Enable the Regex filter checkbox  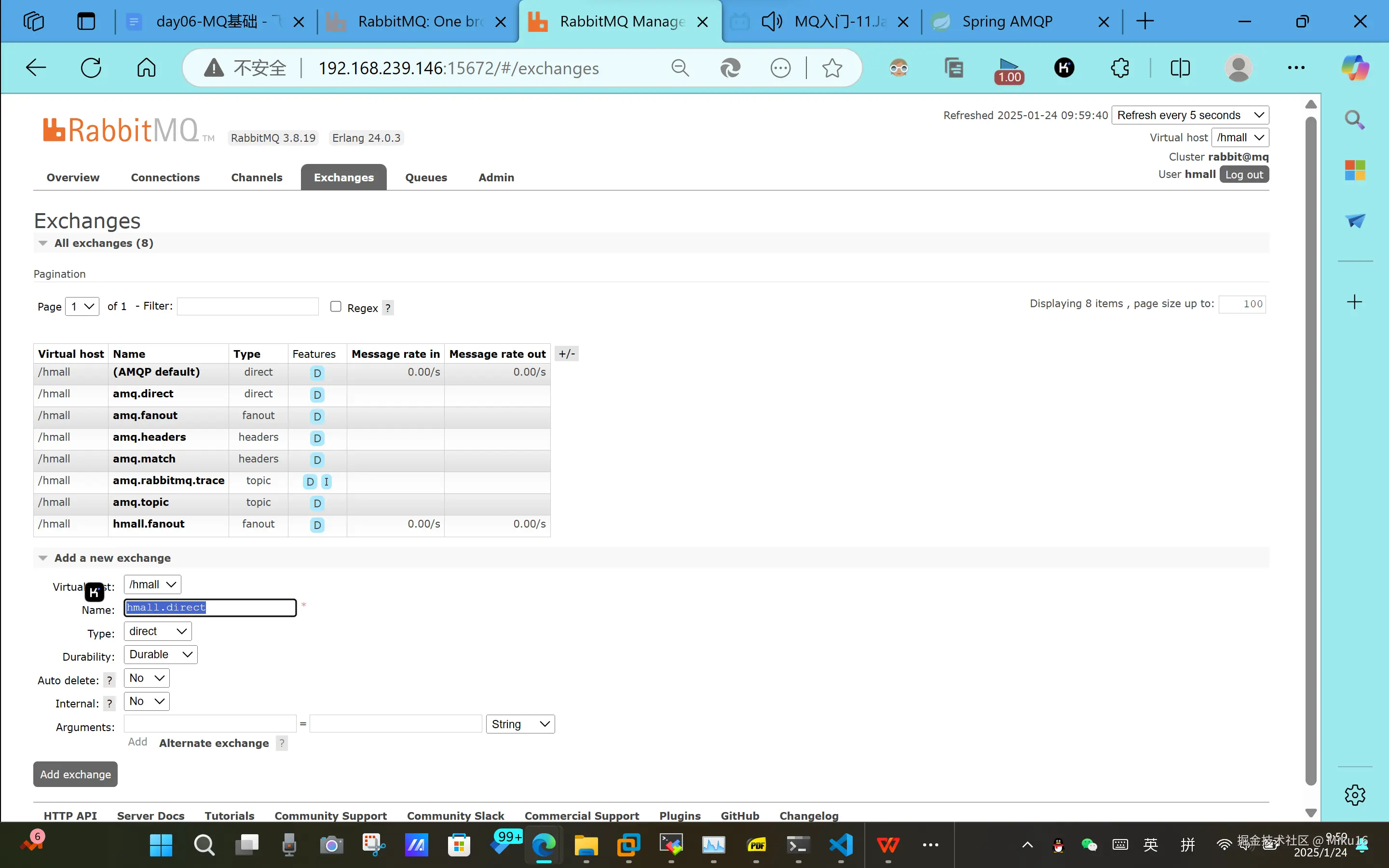[336, 307]
